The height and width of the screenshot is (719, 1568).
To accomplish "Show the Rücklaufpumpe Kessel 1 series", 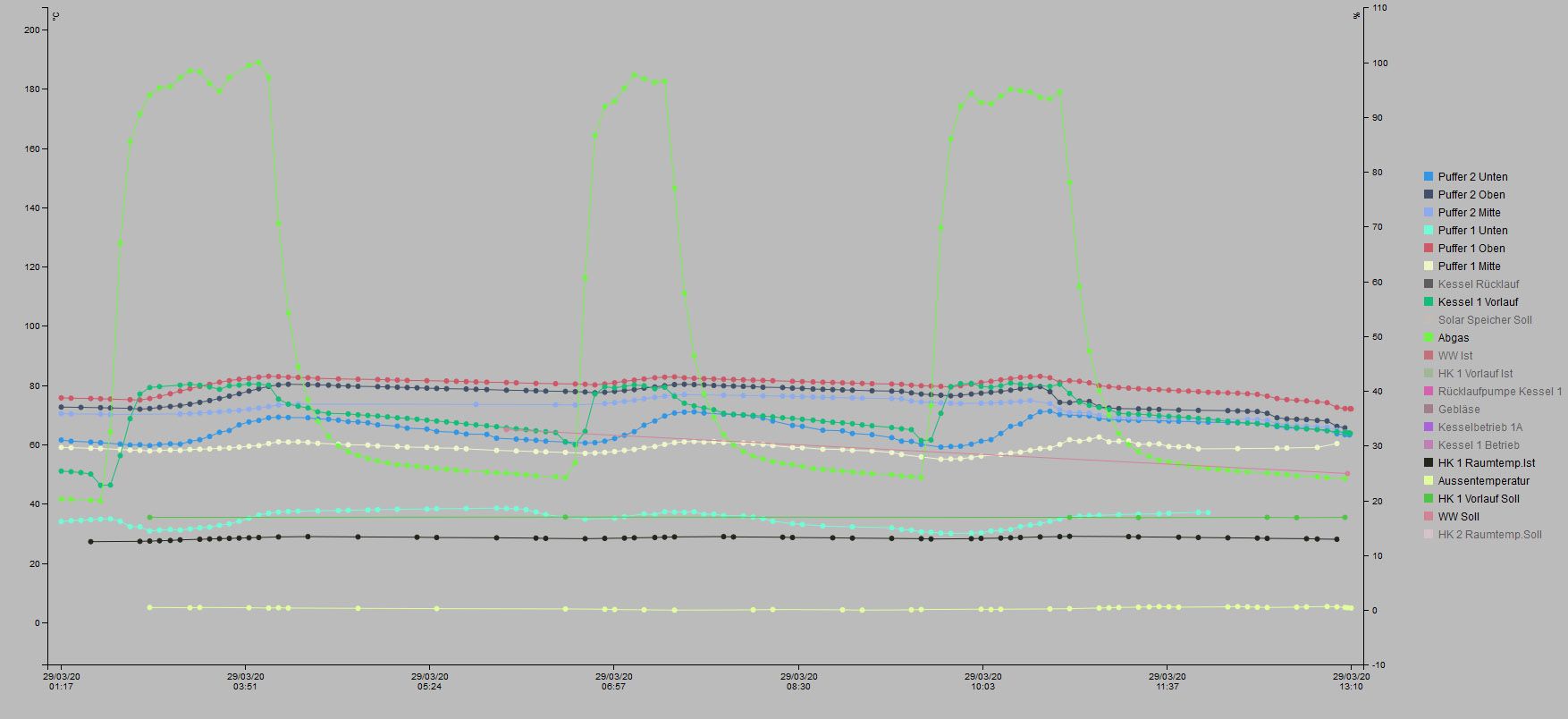I will coord(1499,392).
